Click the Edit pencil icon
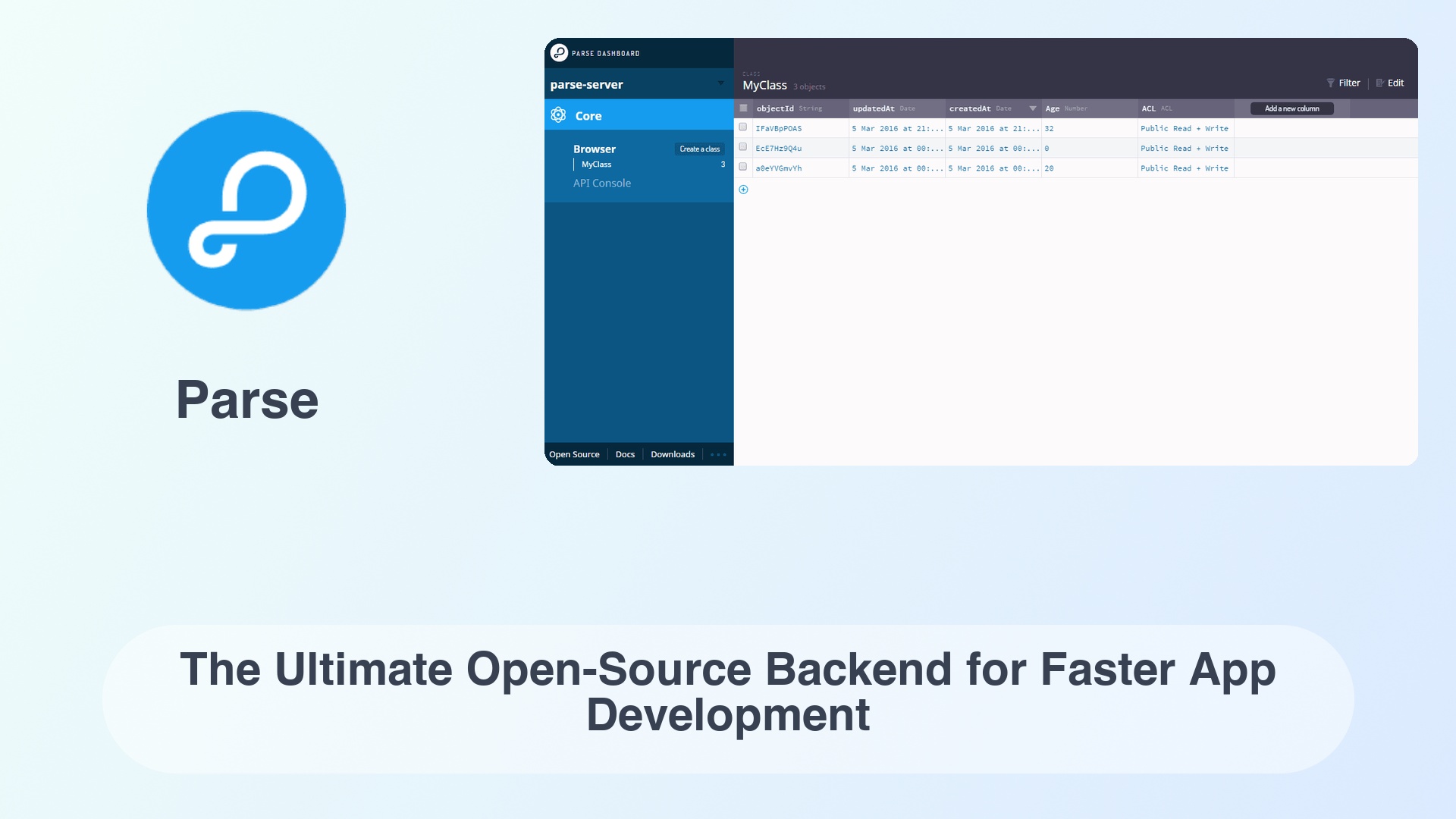 point(1380,83)
